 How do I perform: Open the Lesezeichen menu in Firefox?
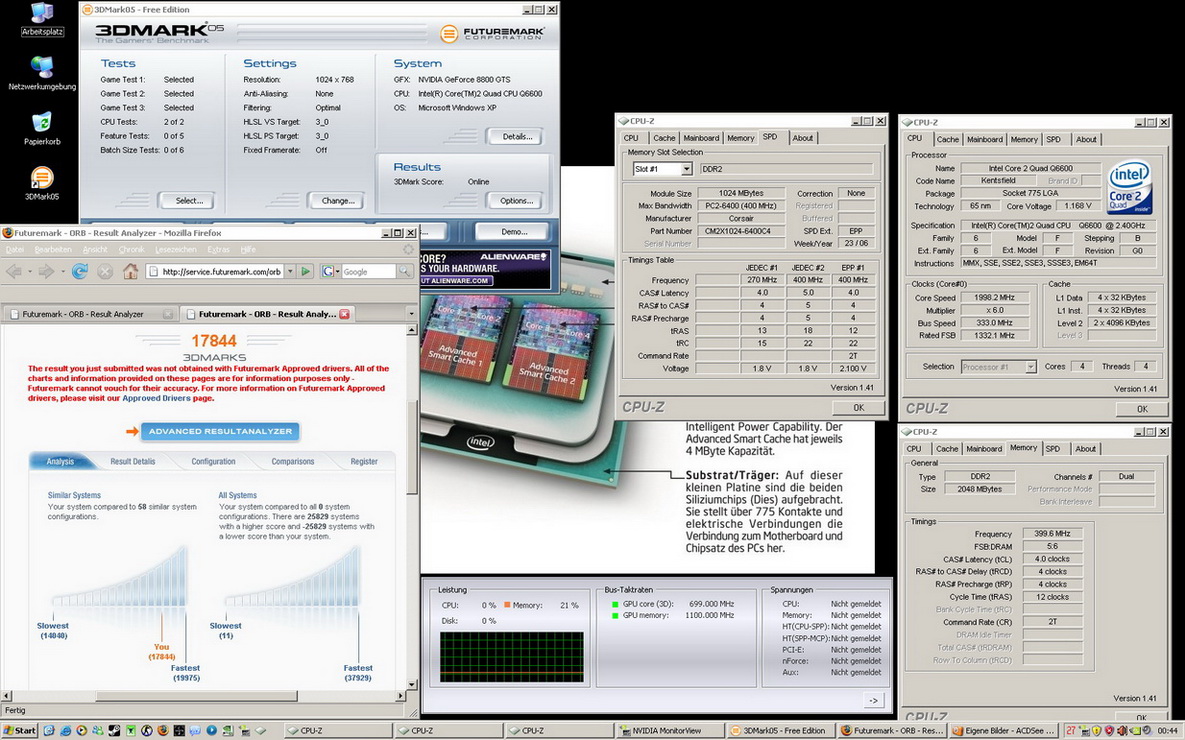coord(175,249)
